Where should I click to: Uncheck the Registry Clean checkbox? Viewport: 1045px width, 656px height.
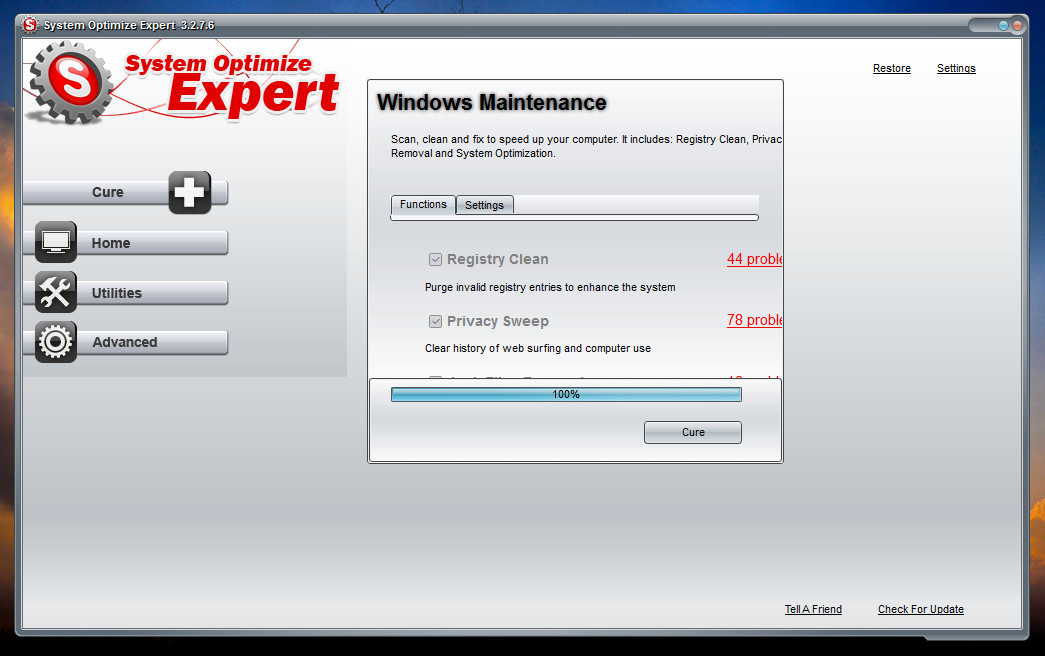(435, 259)
